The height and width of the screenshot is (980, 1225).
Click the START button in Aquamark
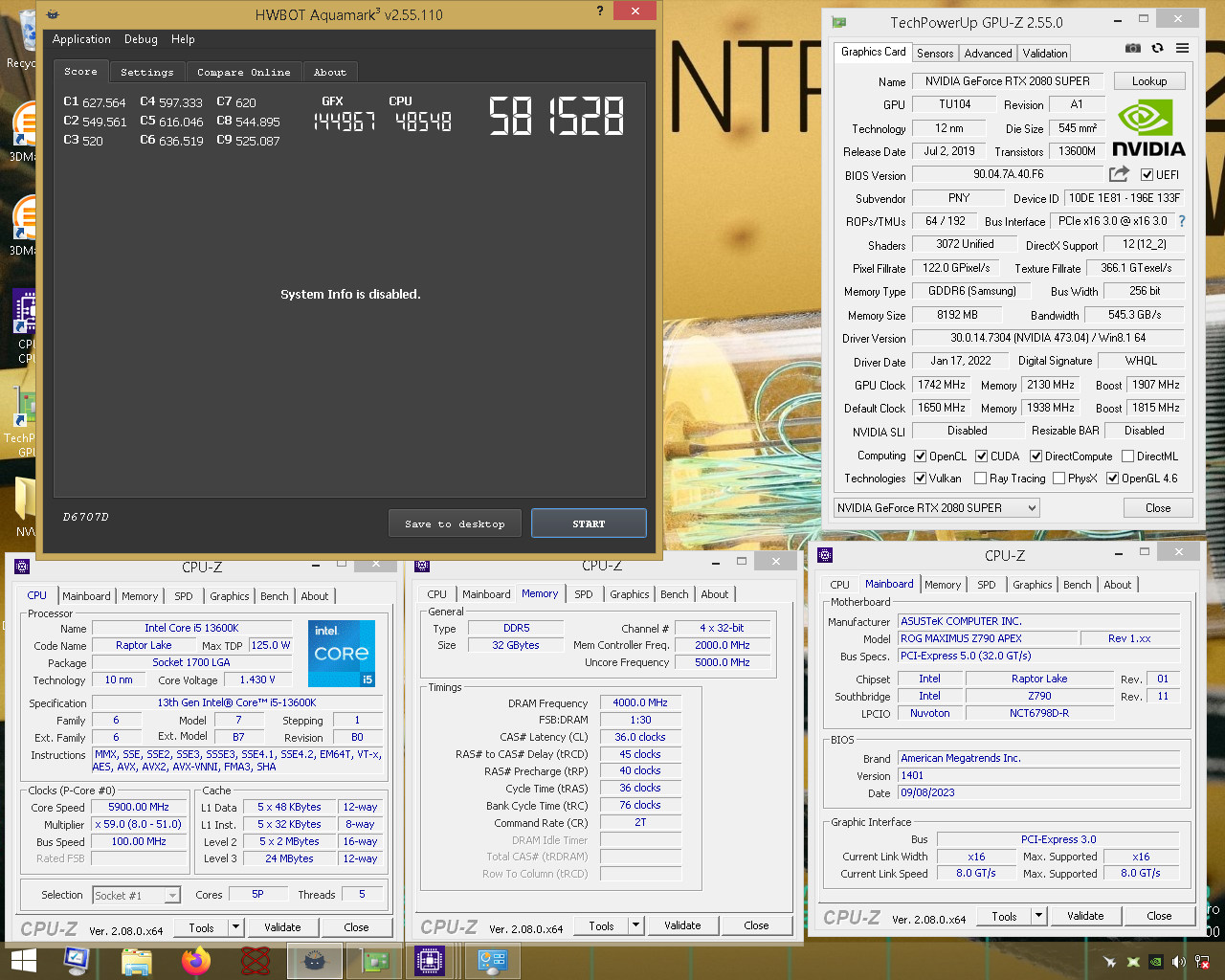click(x=589, y=523)
